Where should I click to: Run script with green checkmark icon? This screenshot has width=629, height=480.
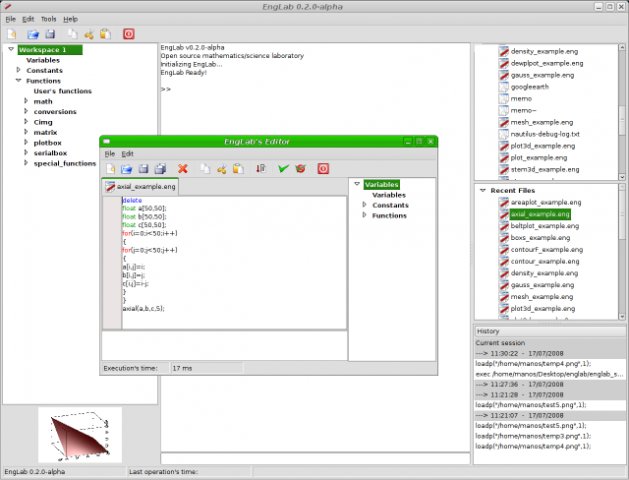tap(283, 168)
